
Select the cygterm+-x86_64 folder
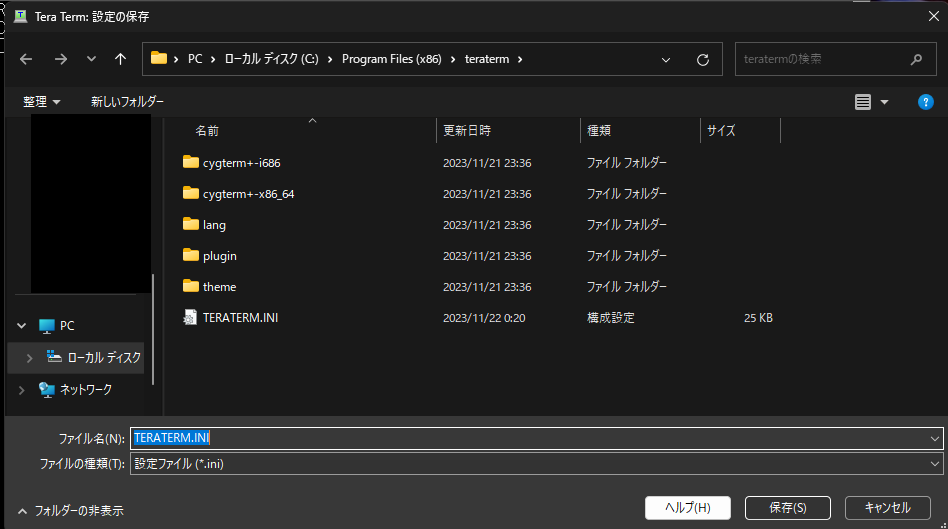tap(248, 193)
